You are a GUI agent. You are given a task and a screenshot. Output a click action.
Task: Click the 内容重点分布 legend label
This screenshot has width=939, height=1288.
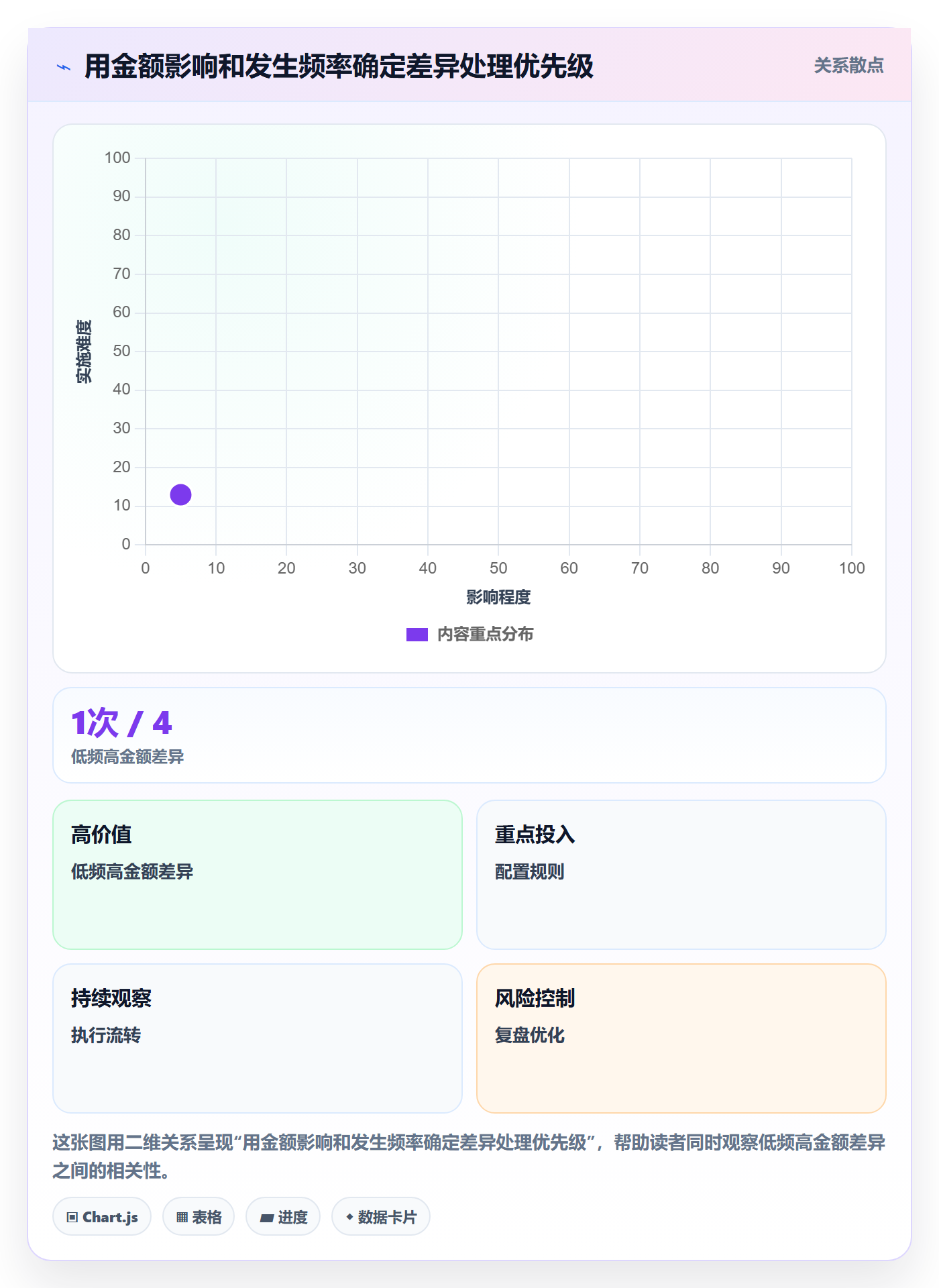(x=485, y=635)
